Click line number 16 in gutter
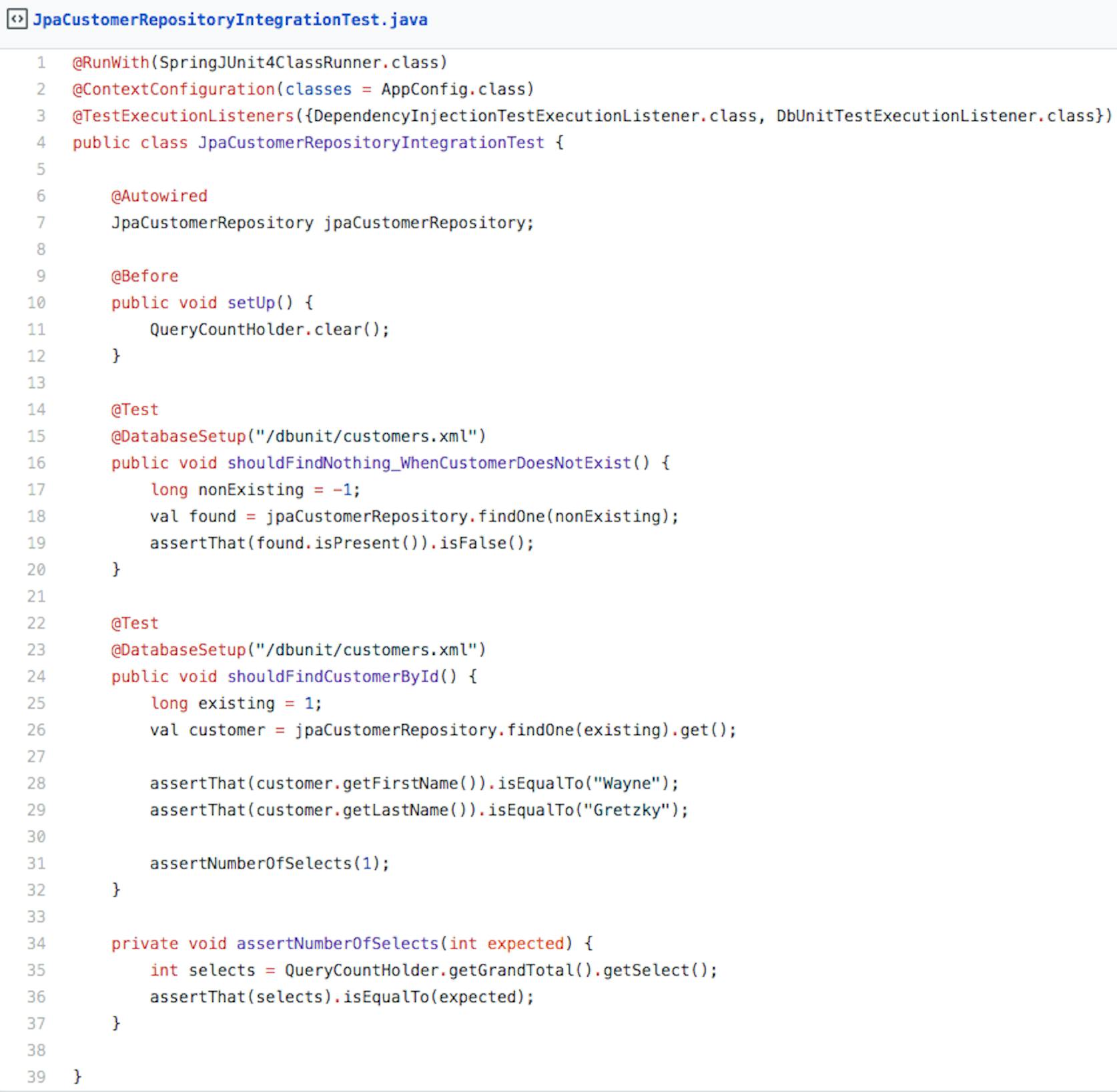Image resolution: width=1117 pixels, height=1092 pixels. [x=37, y=463]
